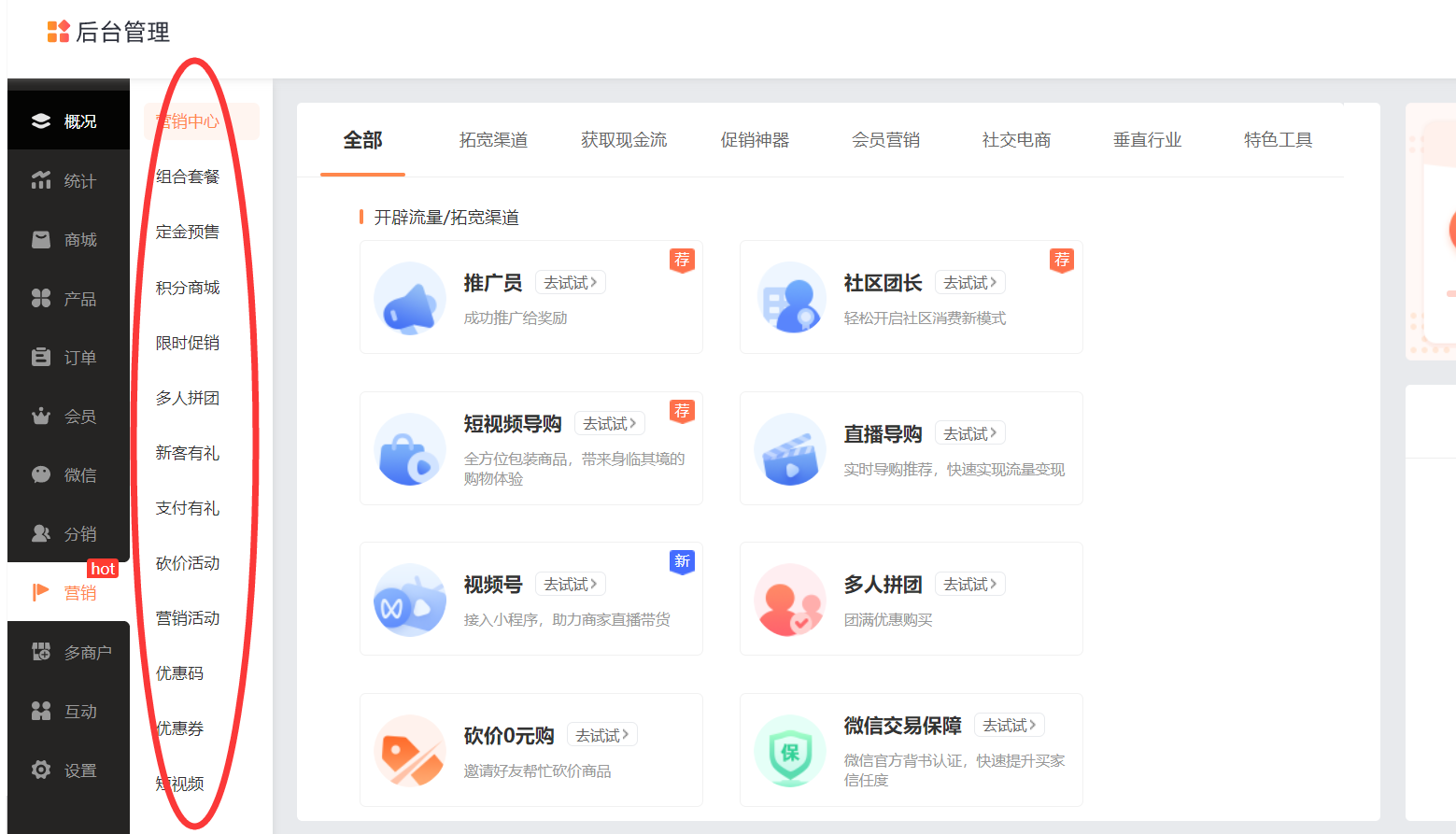The height and width of the screenshot is (834, 1456).
Task: Open 设置 settings gear icon
Action: pyautogui.click(x=41, y=770)
